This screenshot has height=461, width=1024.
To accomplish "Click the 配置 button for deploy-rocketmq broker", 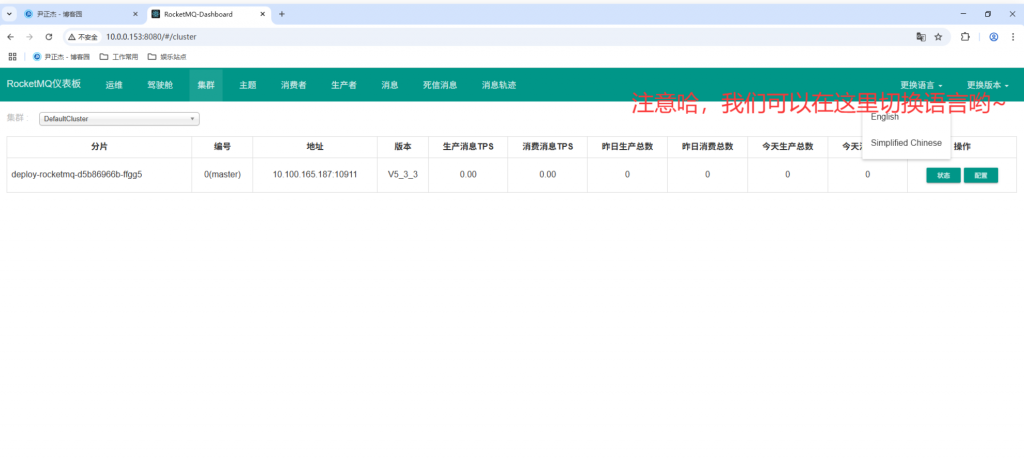I will 981,175.
